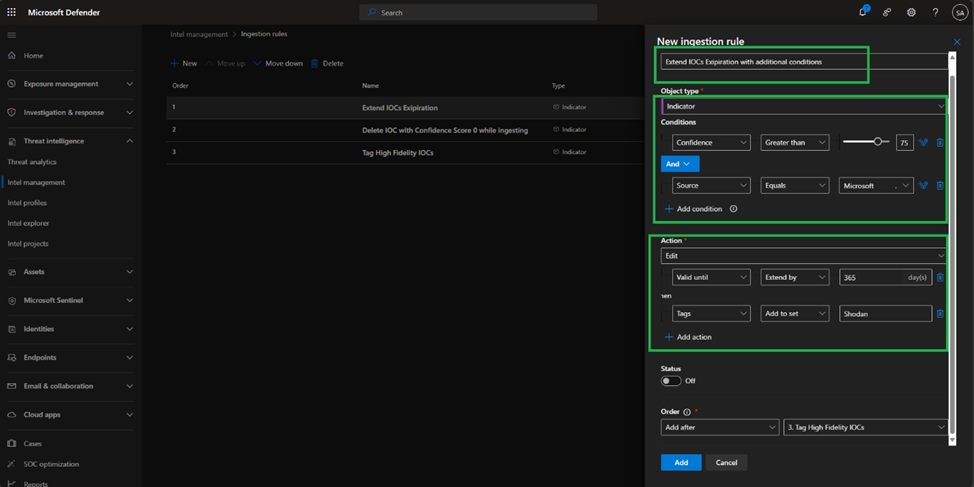The image size is (974, 487).
Task: Delete the Source condition with trash icon
Action: click(940, 185)
